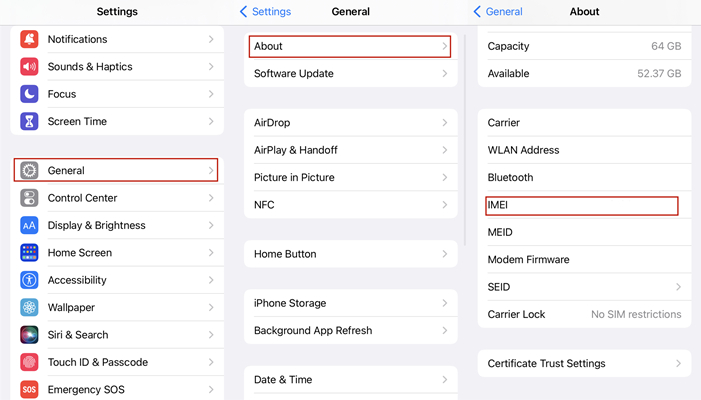Tap the red Notifications bell icon
The width and height of the screenshot is (701, 400).
coord(29,39)
